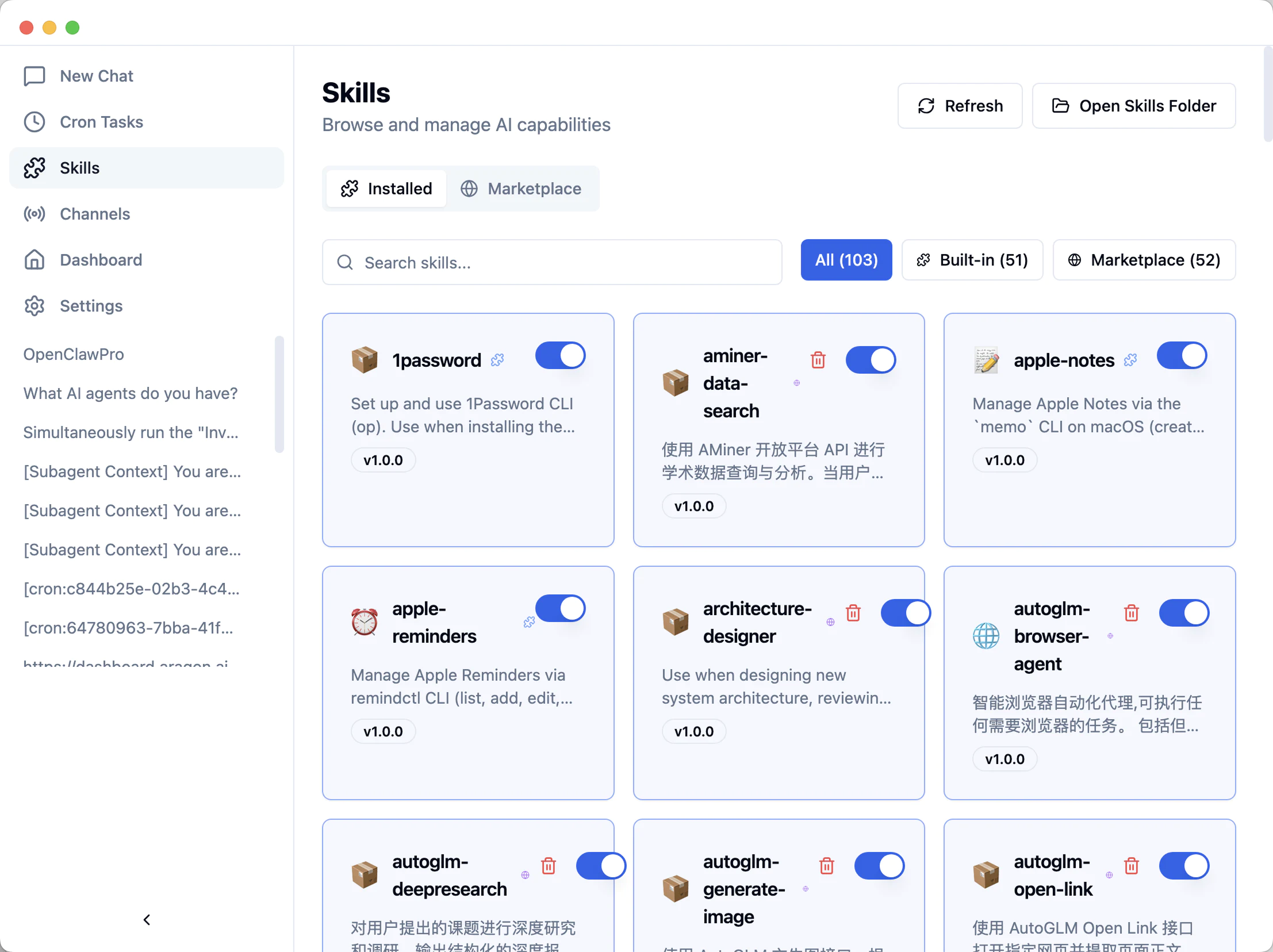Screen dimensions: 1273x952
Task: Turn off the apple-notes skill
Action: 1182,355
